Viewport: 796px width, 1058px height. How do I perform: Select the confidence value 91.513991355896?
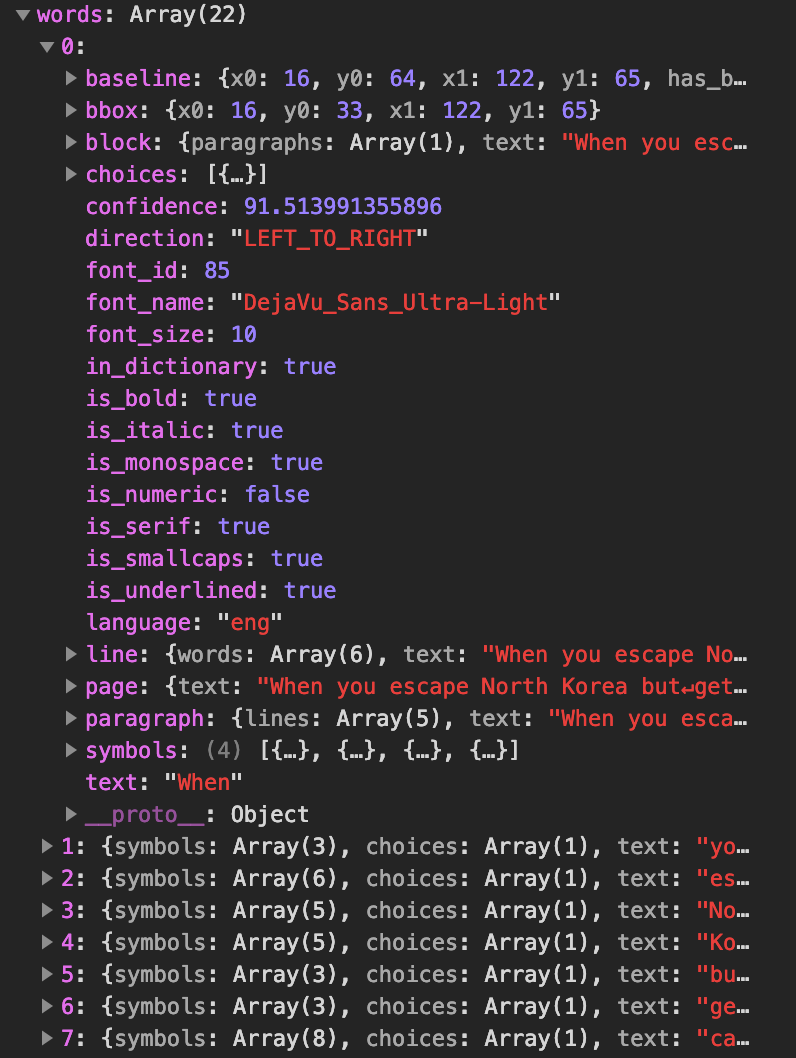click(x=343, y=206)
